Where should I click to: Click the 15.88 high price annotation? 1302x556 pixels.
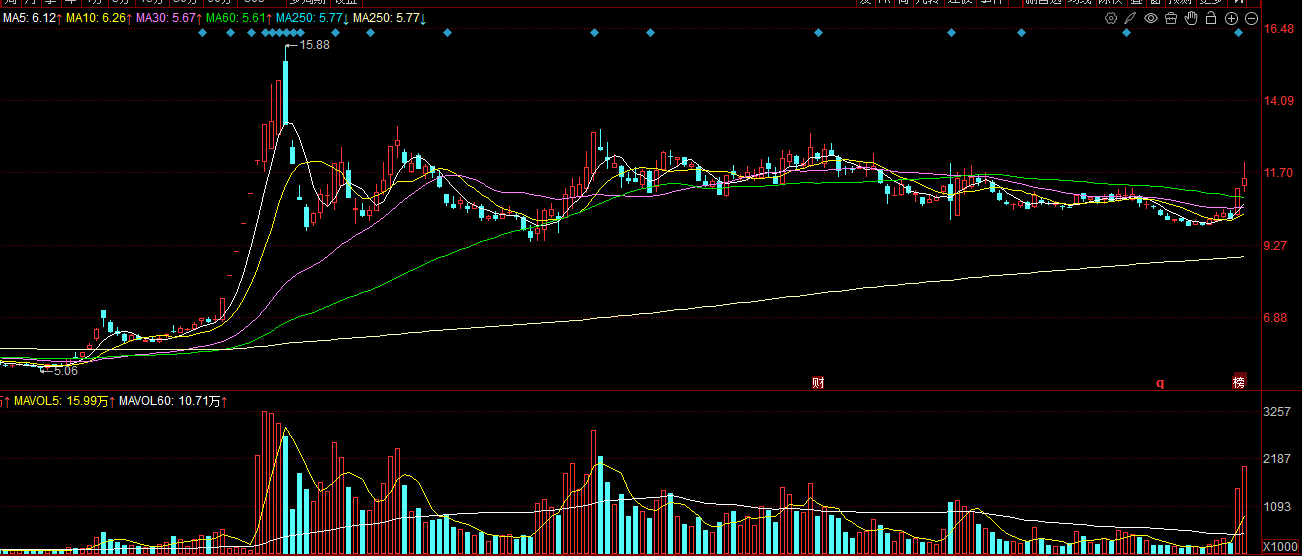[x=314, y=45]
